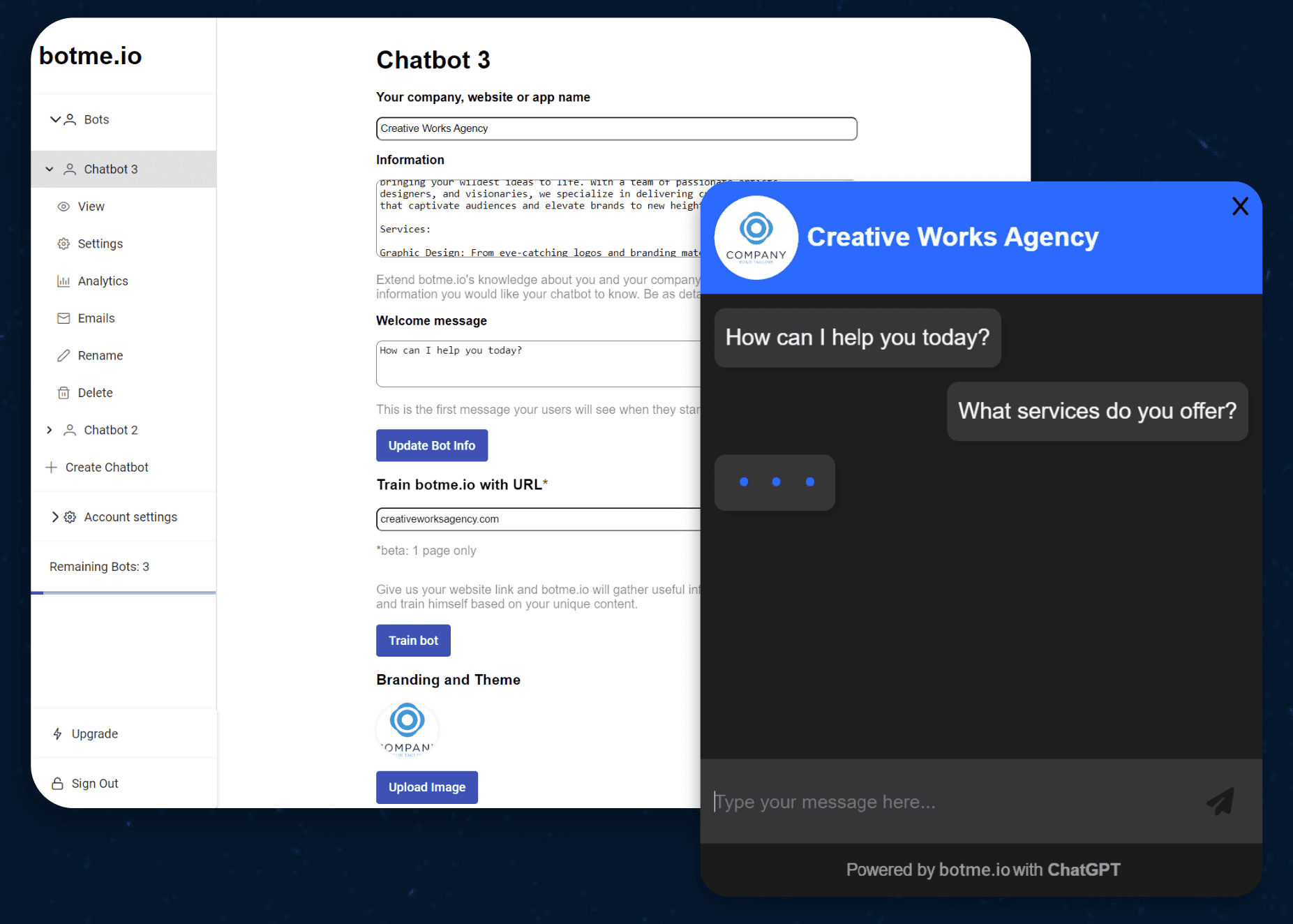Screen dimensions: 1293x924
Task: Open the Upgrade link
Action: [95, 733]
